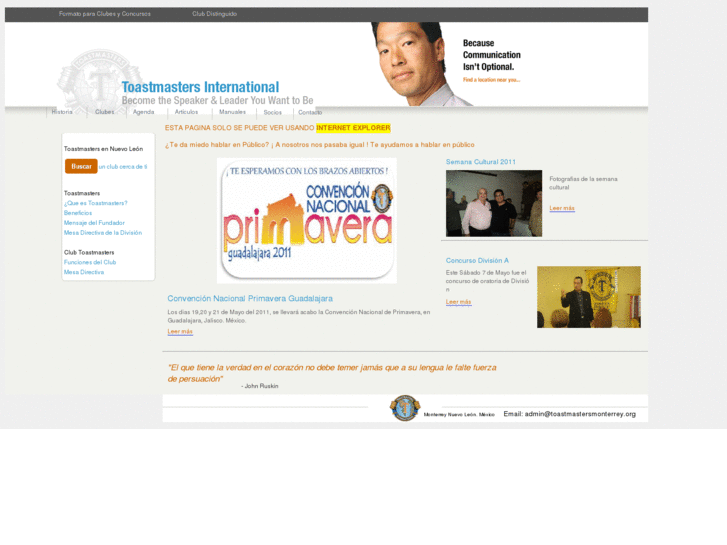
Task: Open Formato para Clubes y Concursos menu
Action: coord(105,14)
